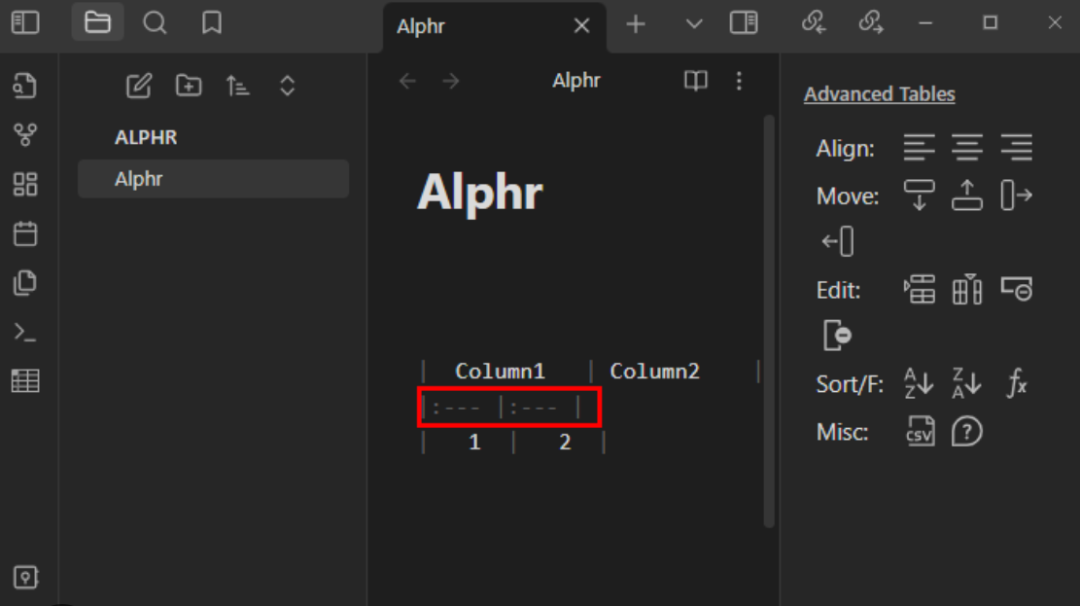Insert a row above in table
The image size is (1080, 606).
(x=920, y=289)
